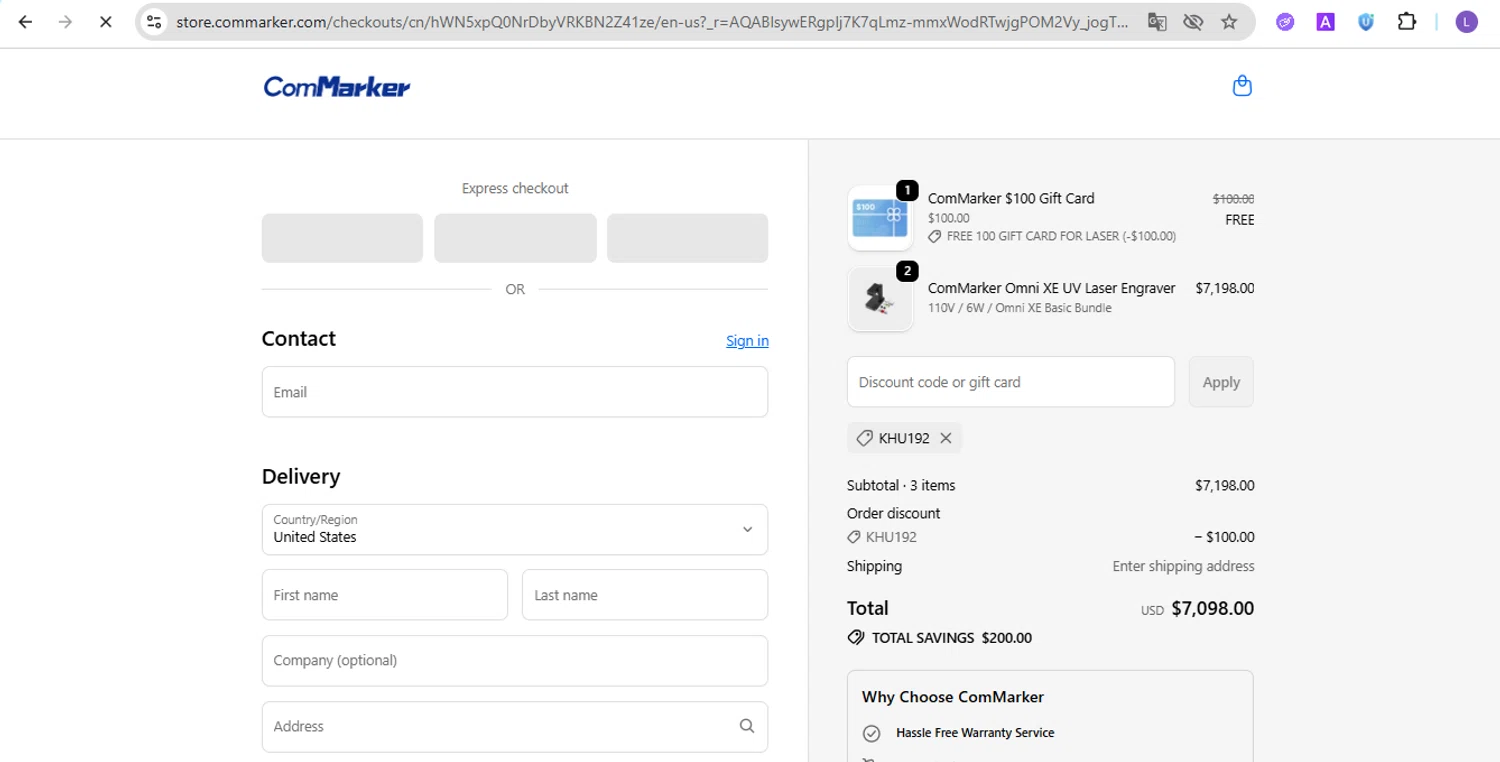Click the ComMarker logo
The width and height of the screenshot is (1500, 762).
(337, 87)
